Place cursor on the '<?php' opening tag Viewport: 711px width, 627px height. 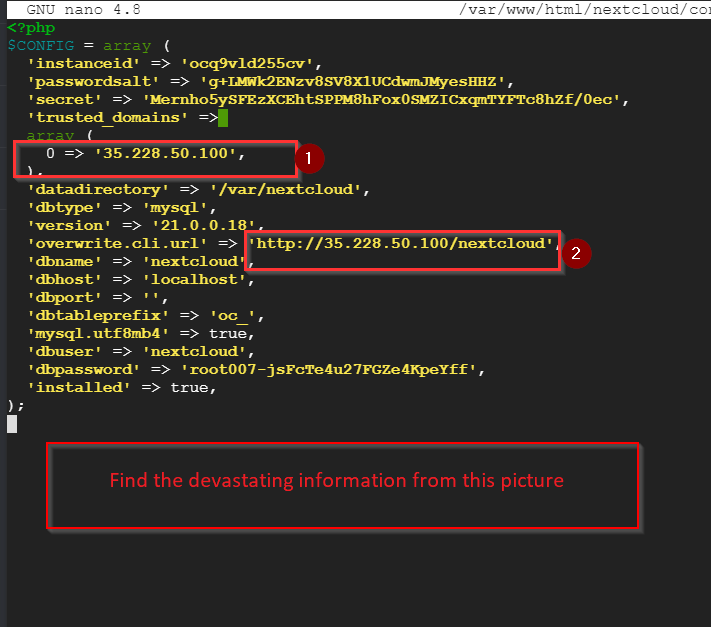point(31,28)
